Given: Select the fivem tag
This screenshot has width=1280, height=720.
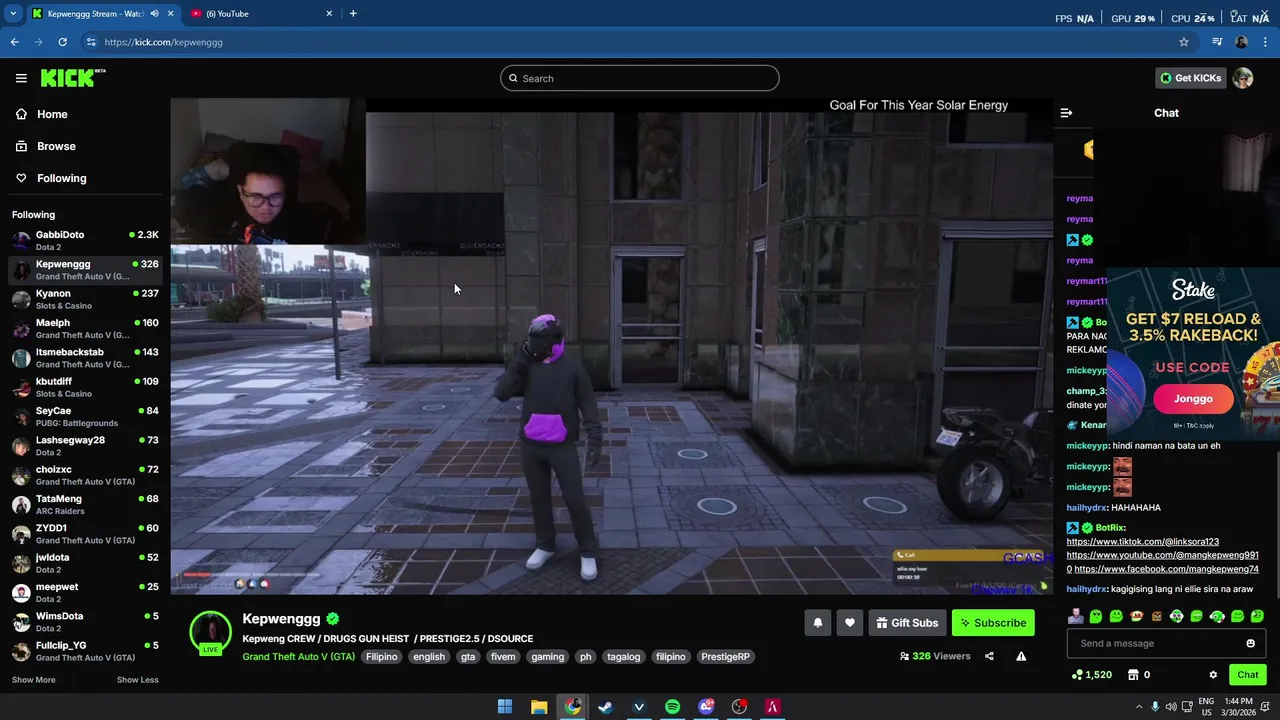Looking at the screenshot, I should (503, 657).
